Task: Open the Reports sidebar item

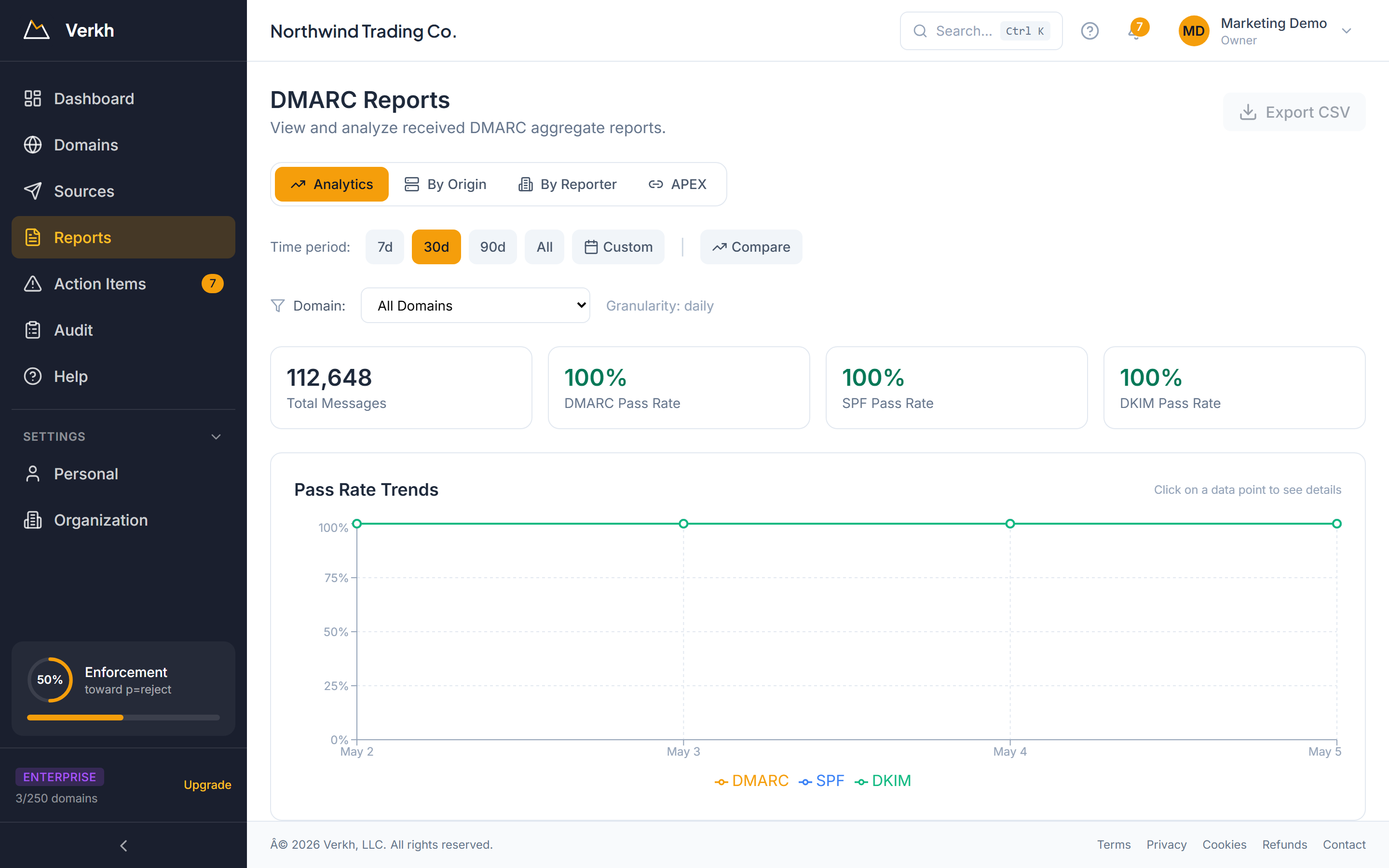Action: click(123, 237)
